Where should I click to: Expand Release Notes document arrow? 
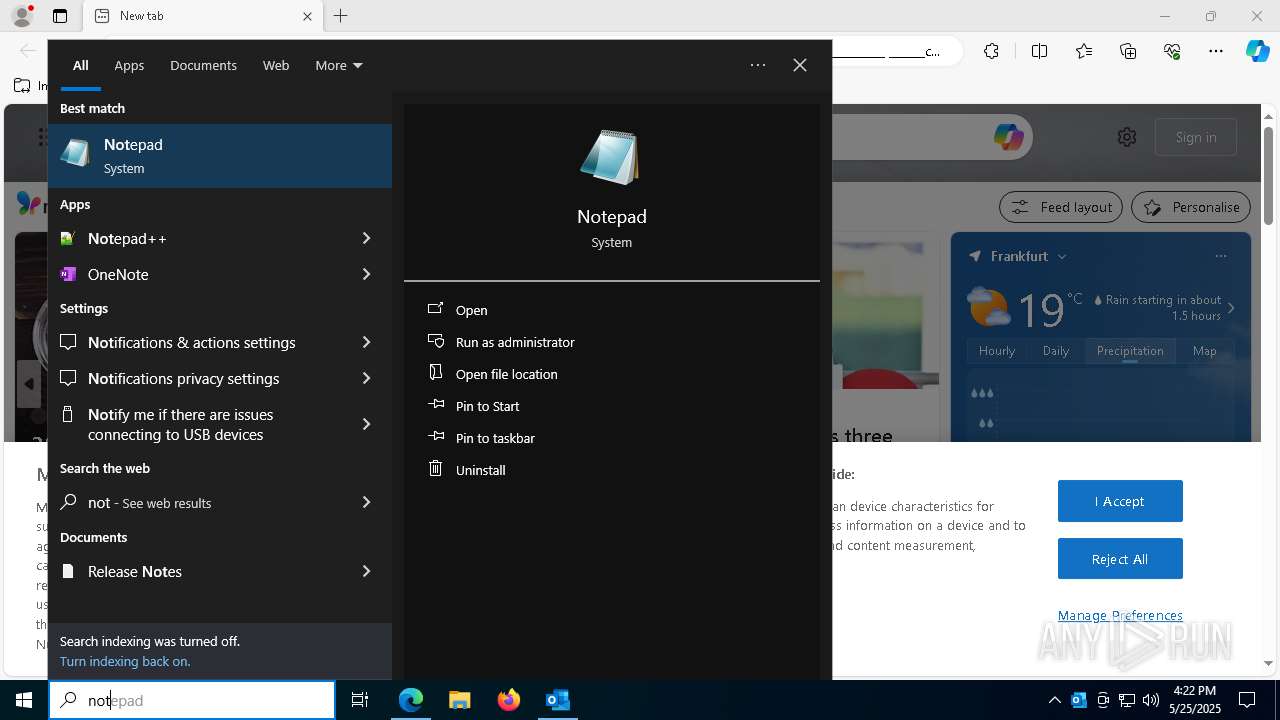pos(366,571)
